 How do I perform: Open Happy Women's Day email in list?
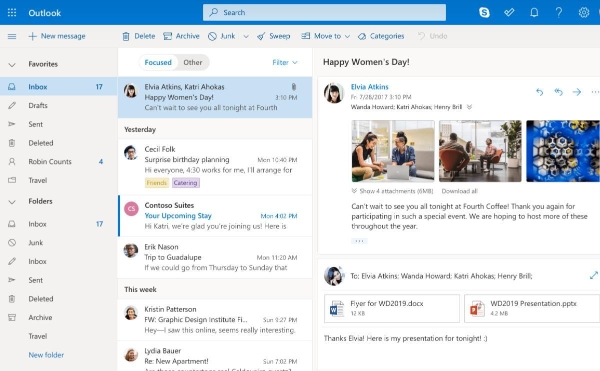(215, 97)
